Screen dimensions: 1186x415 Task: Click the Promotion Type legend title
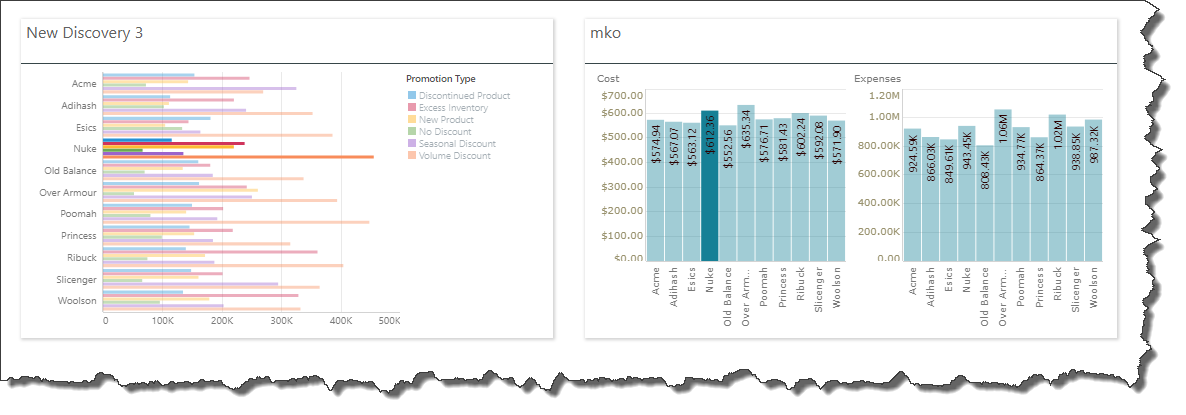[440, 79]
